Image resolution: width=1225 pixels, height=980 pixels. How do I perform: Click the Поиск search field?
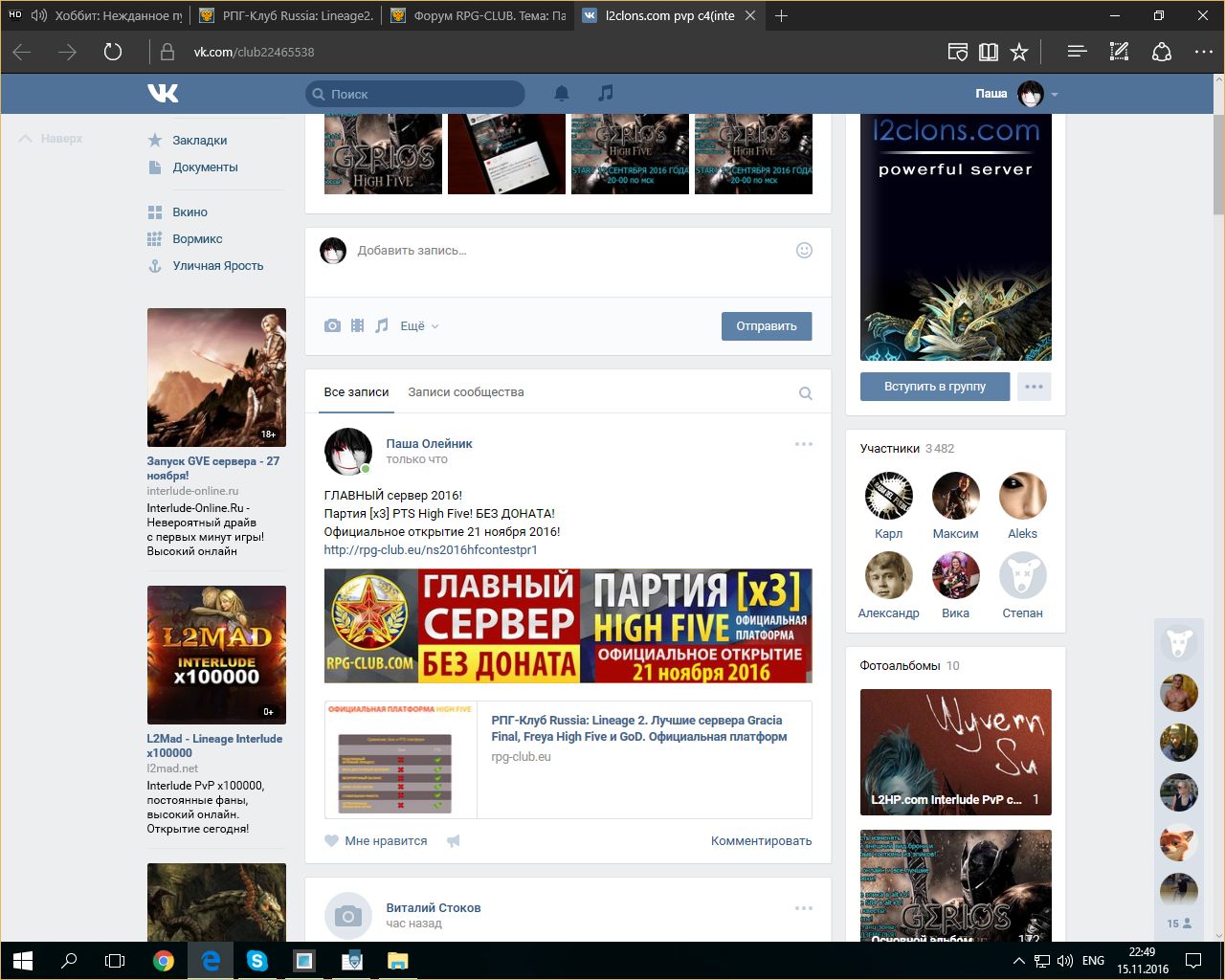tap(415, 94)
